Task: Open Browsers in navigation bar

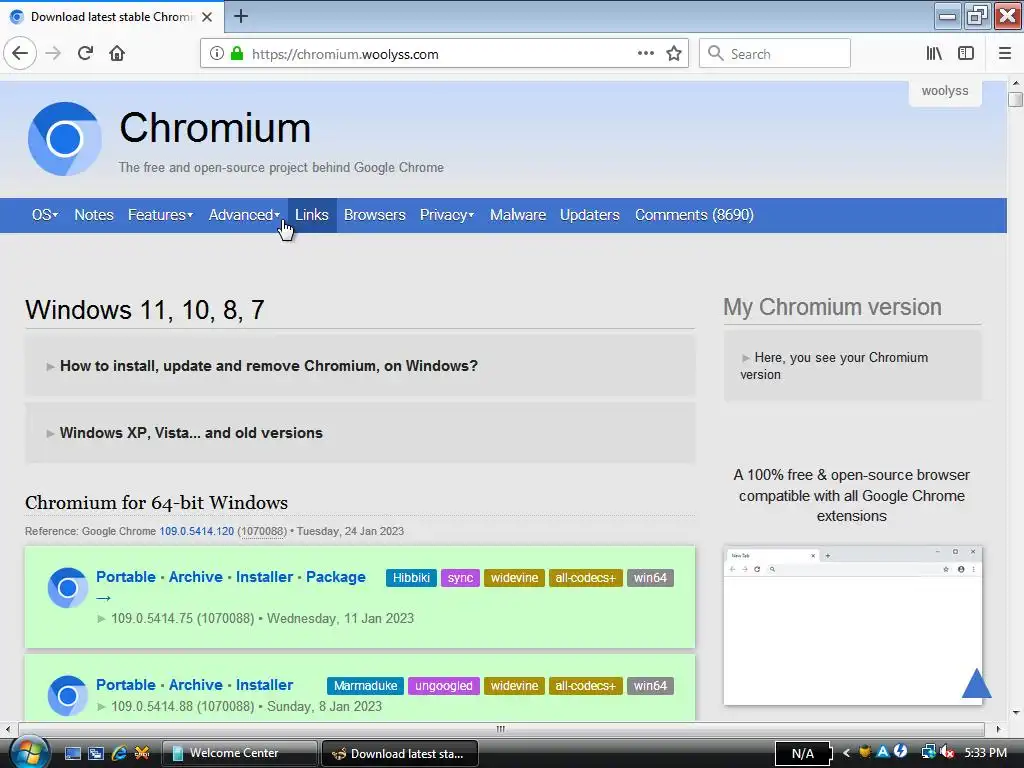Action: click(375, 215)
